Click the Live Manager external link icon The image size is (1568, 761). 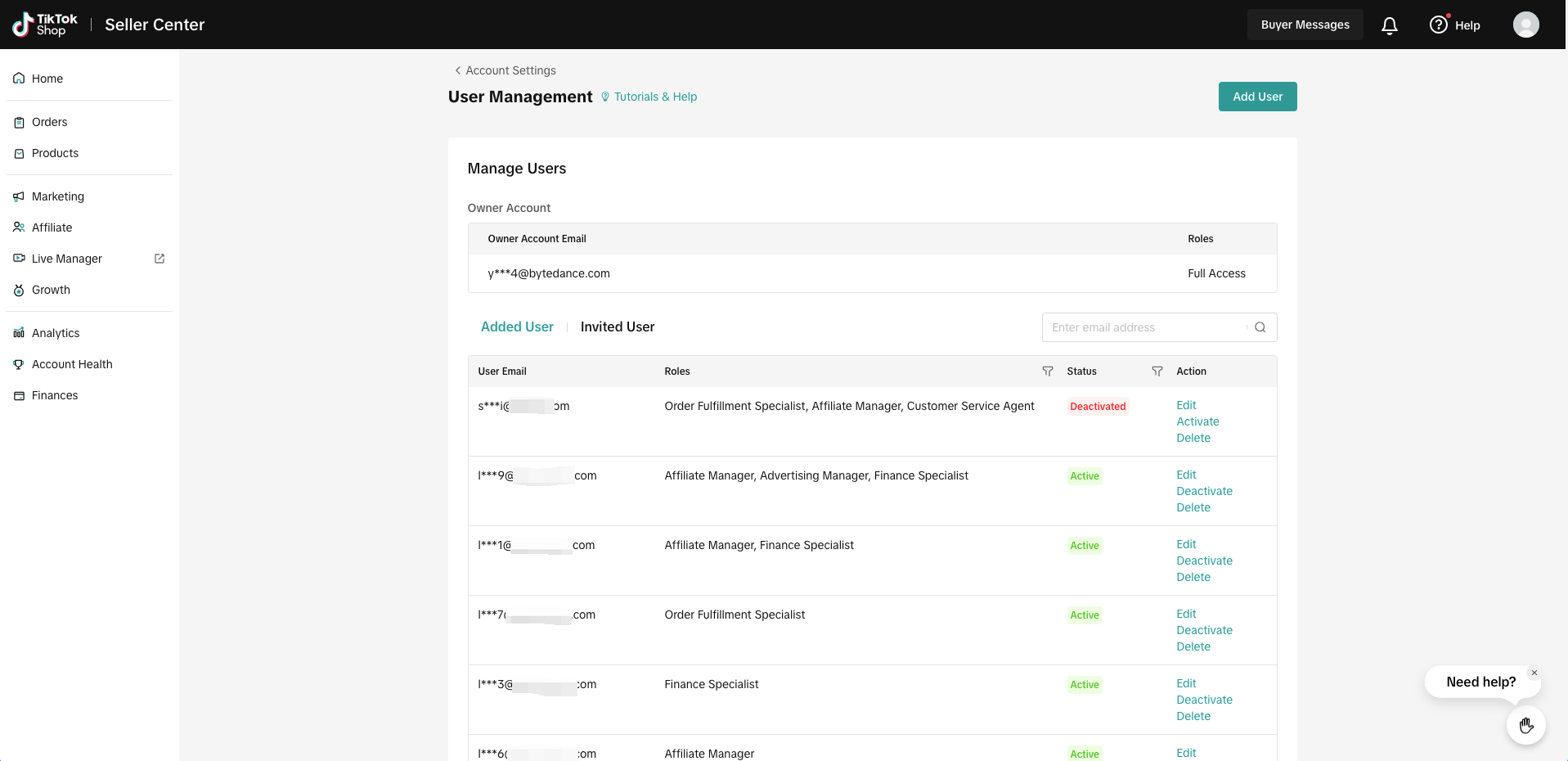point(159,259)
